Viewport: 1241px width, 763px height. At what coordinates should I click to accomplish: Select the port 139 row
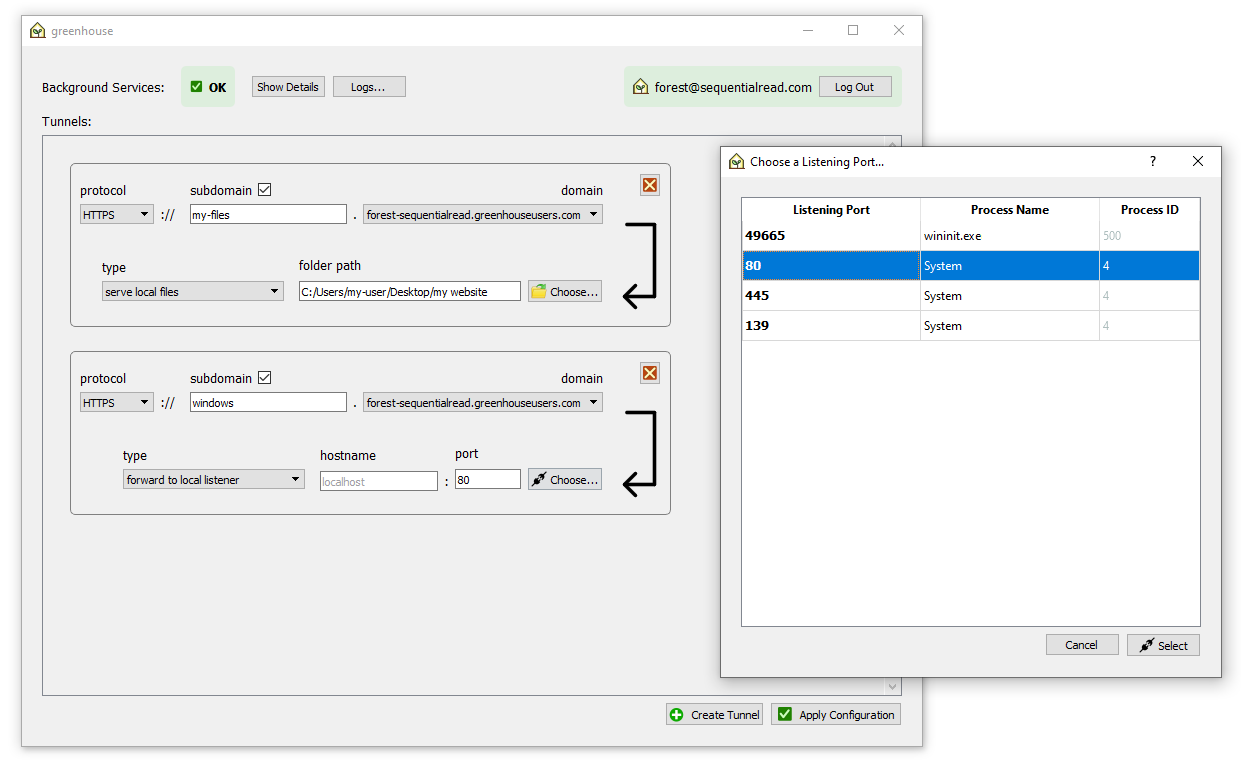[x=971, y=326]
